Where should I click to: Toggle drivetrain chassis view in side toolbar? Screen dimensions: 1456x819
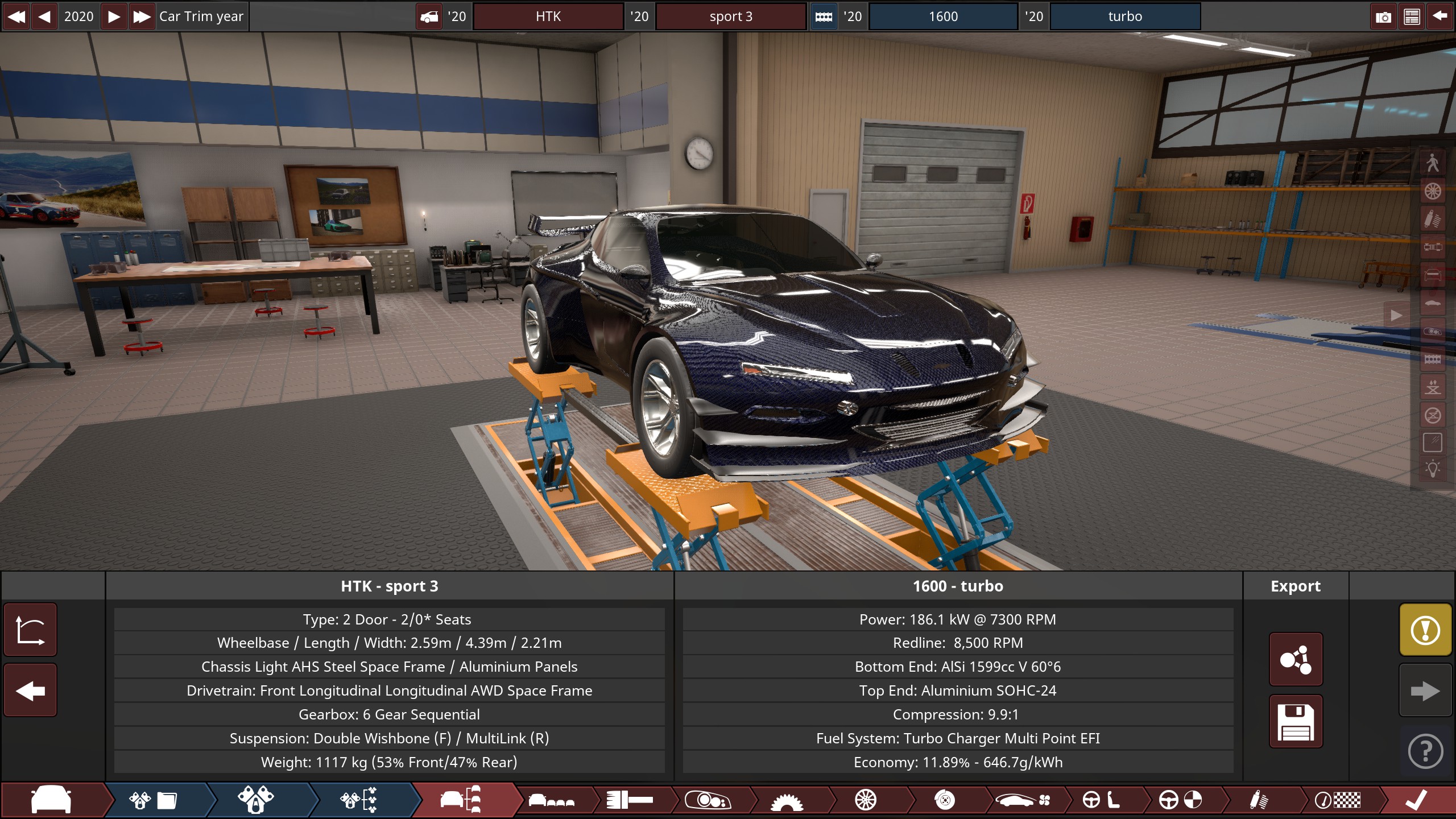1433,247
